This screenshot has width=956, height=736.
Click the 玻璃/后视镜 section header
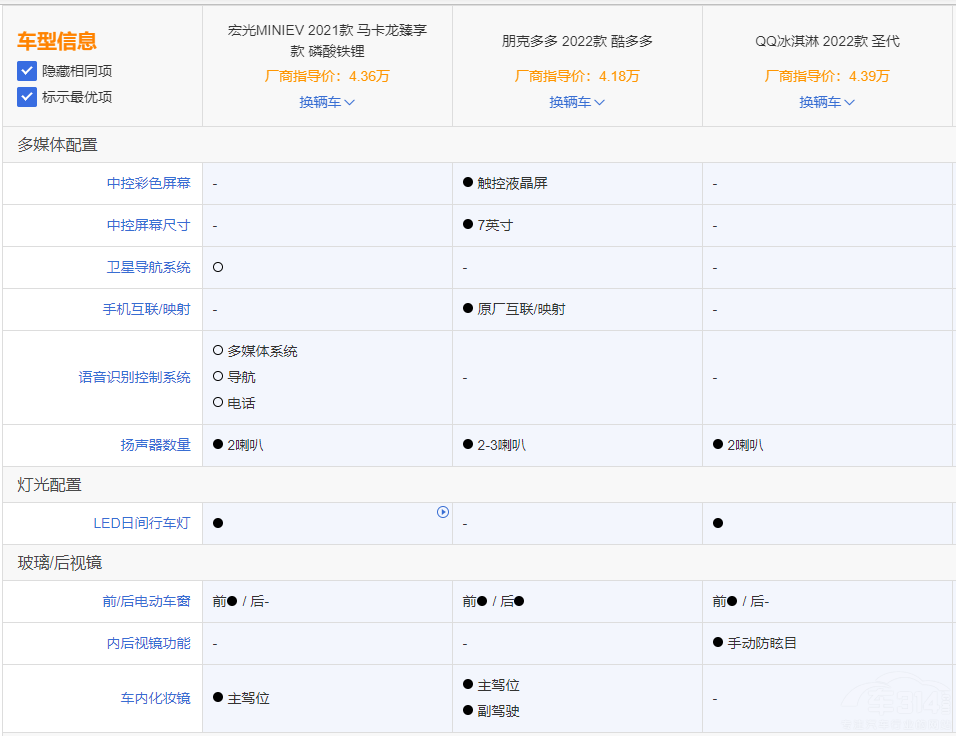60,562
